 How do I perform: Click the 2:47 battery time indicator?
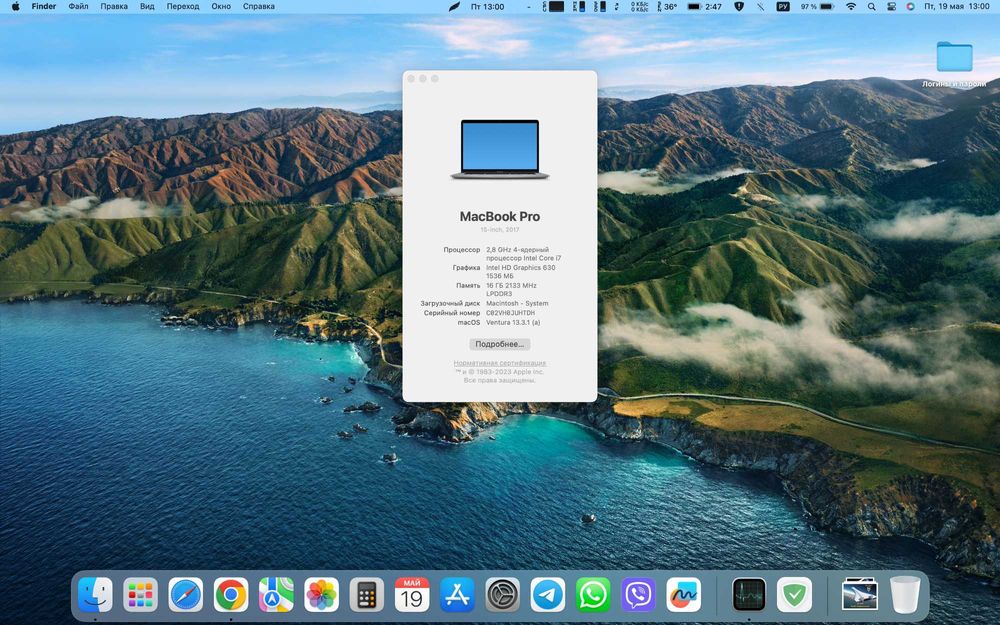[x=705, y=6]
